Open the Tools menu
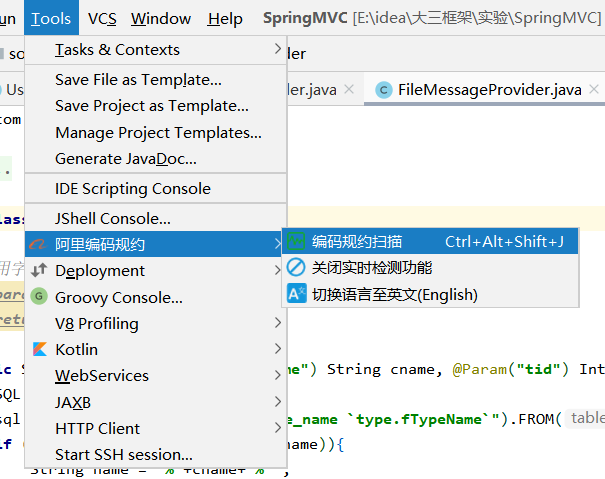605x479 pixels. 51,18
